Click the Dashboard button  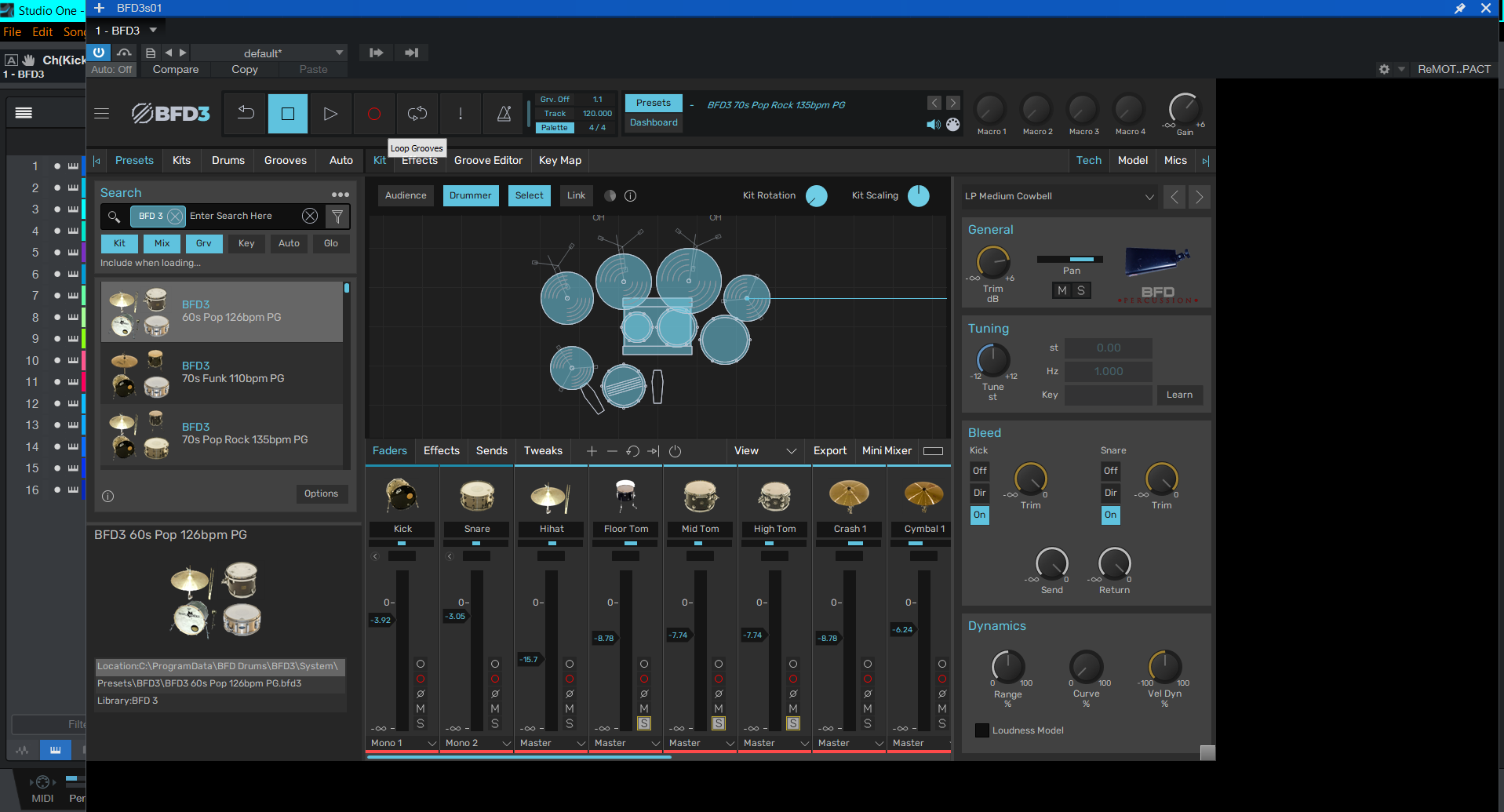click(x=654, y=122)
